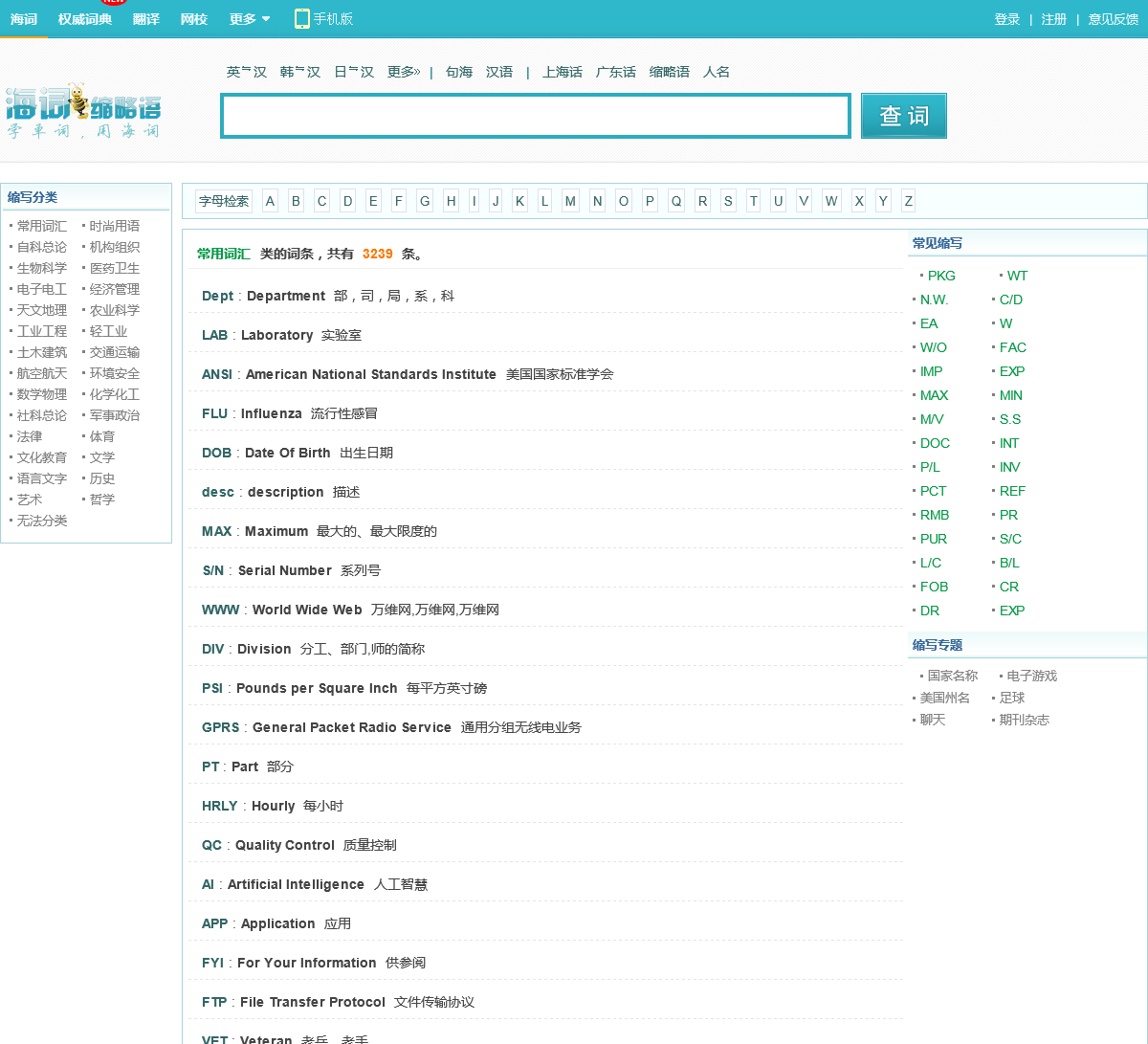This screenshot has height=1044, width=1148.
Task: Open the 电子游戏 topic
Action: tap(1032, 676)
